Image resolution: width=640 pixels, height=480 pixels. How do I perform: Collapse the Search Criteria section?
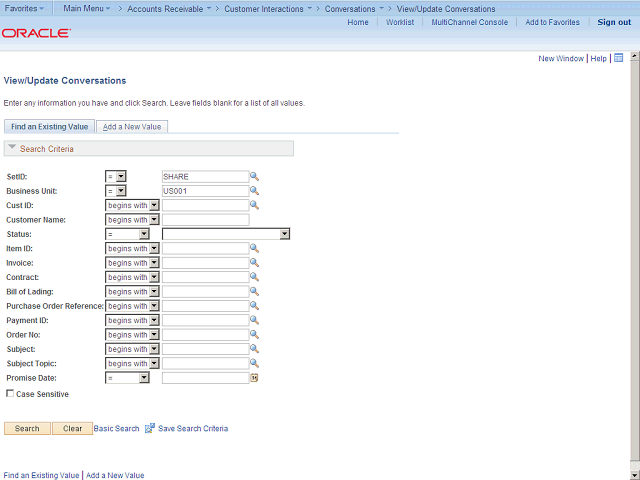[x=12, y=147]
